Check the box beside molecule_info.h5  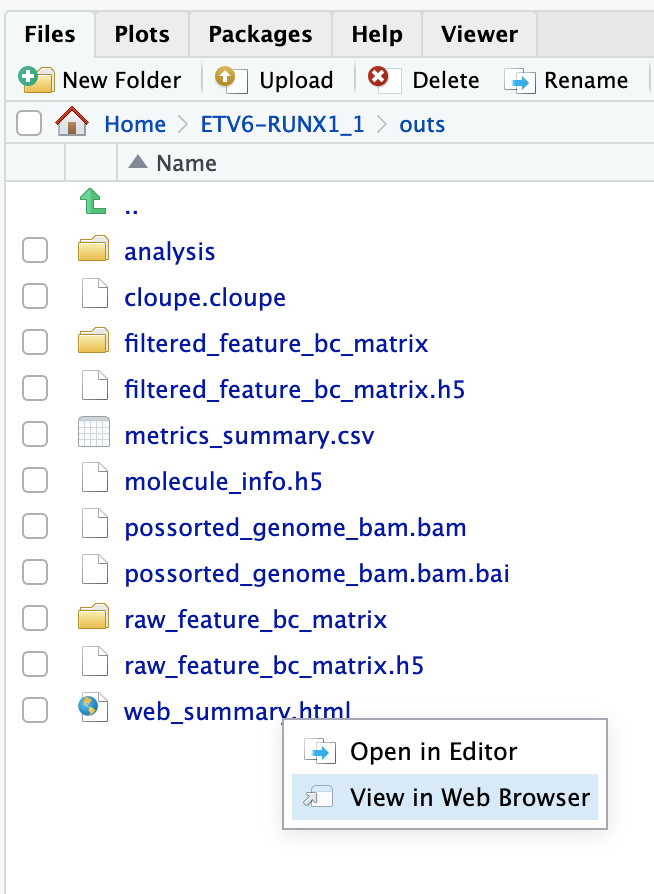pos(35,481)
